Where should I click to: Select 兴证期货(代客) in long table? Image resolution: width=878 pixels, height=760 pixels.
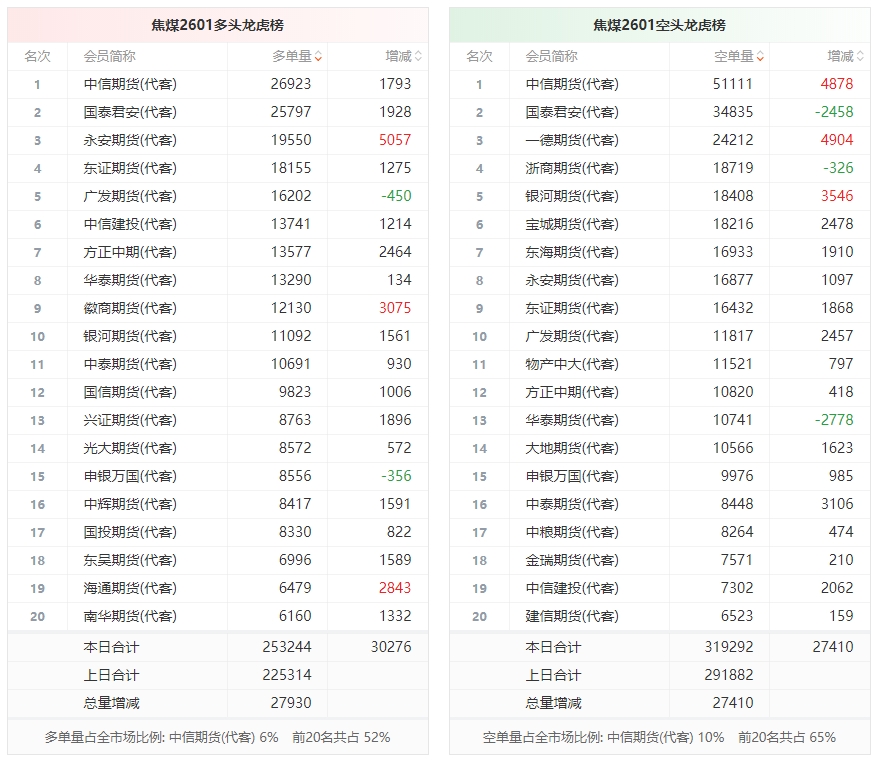click(130, 420)
